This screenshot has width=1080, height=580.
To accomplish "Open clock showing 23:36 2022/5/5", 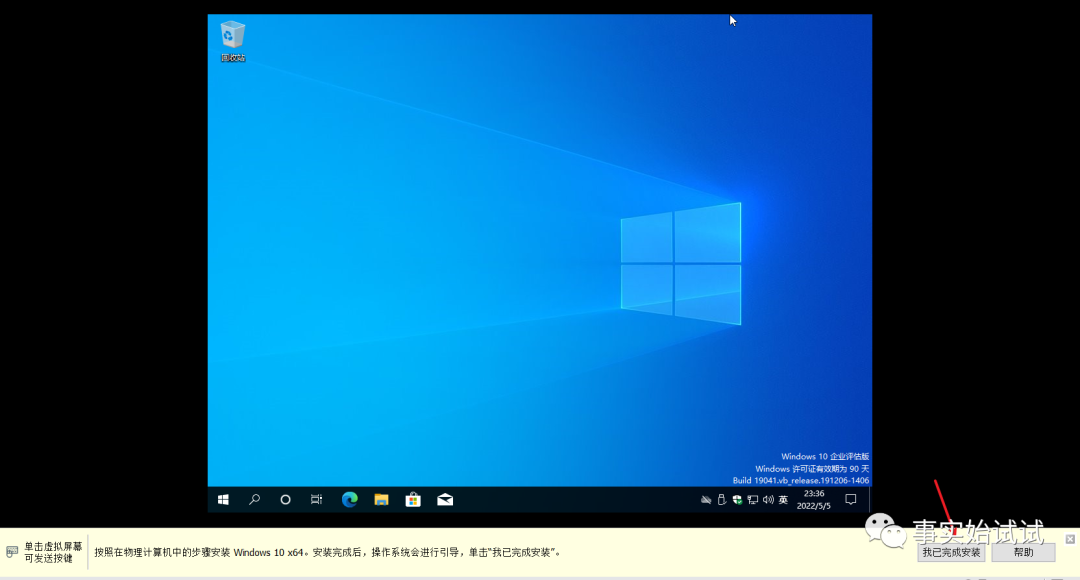I will tap(813, 500).
